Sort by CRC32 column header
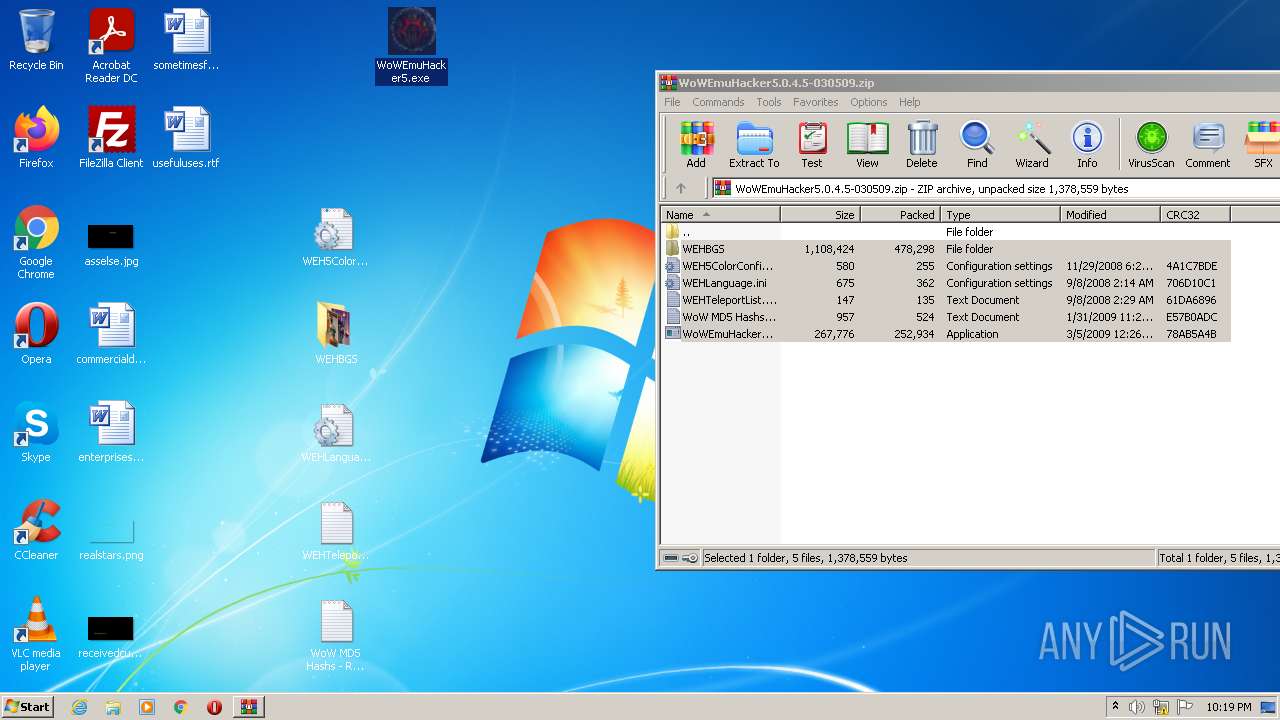 coord(1195,215)
